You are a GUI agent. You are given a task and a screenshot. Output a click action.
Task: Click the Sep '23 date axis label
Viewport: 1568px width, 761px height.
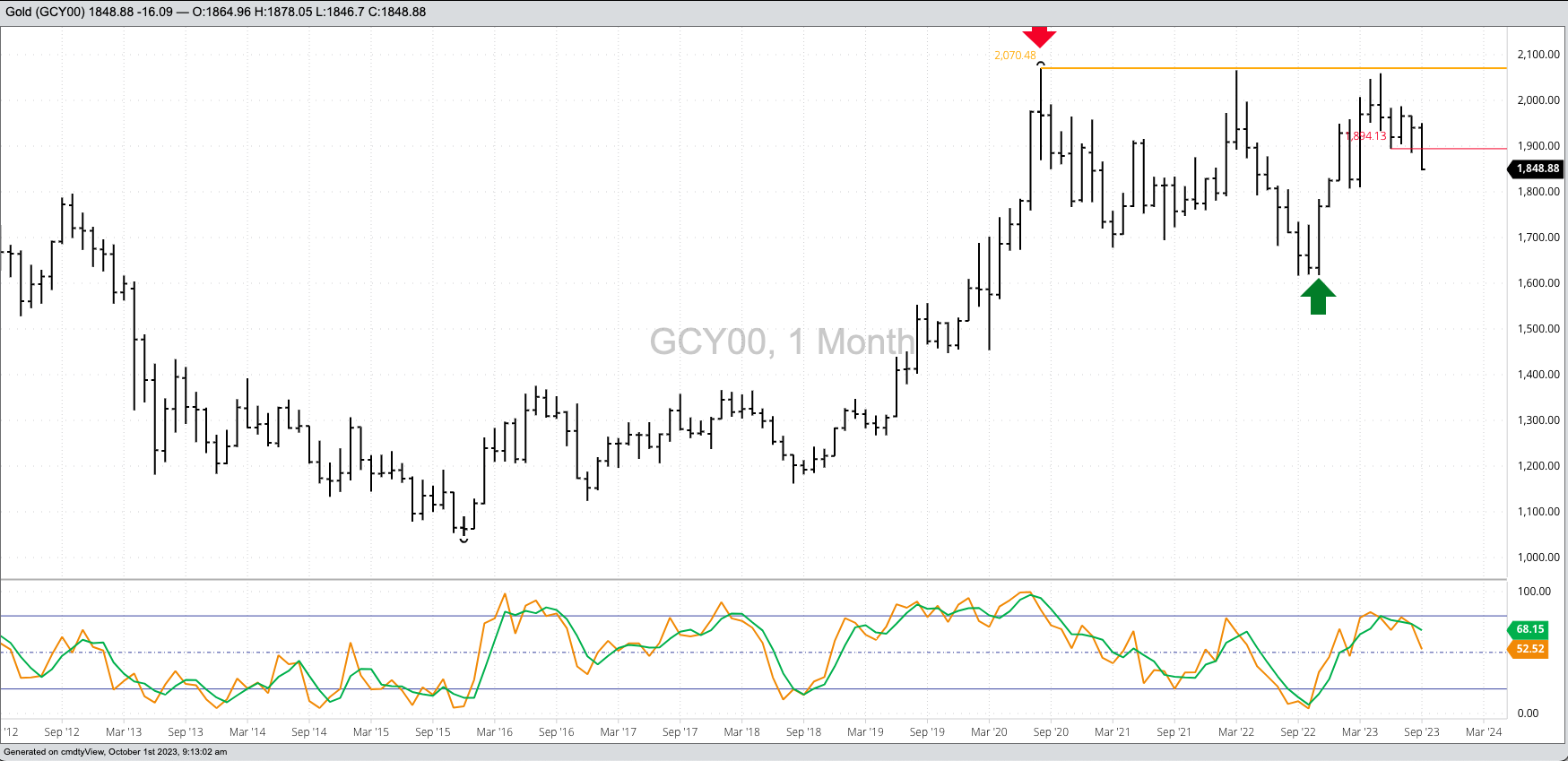point(1421,732)
